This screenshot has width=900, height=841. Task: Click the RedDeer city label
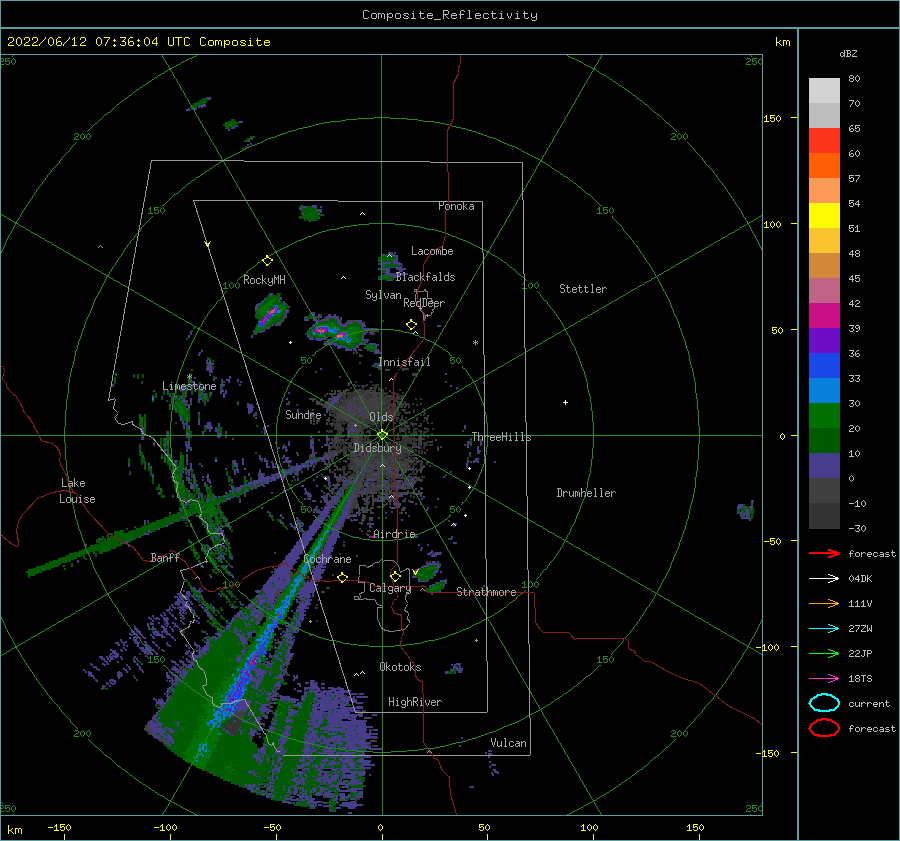pyautogui.click(x=424, y=303)
